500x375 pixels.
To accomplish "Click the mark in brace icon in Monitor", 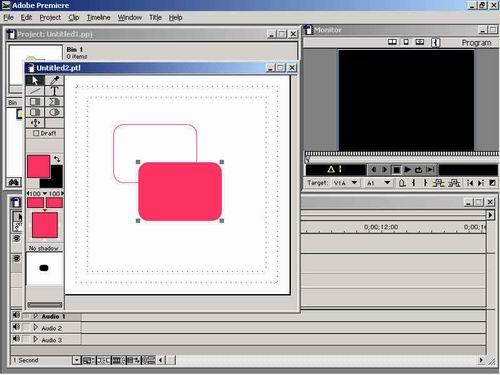I will (x=413, y=183).
